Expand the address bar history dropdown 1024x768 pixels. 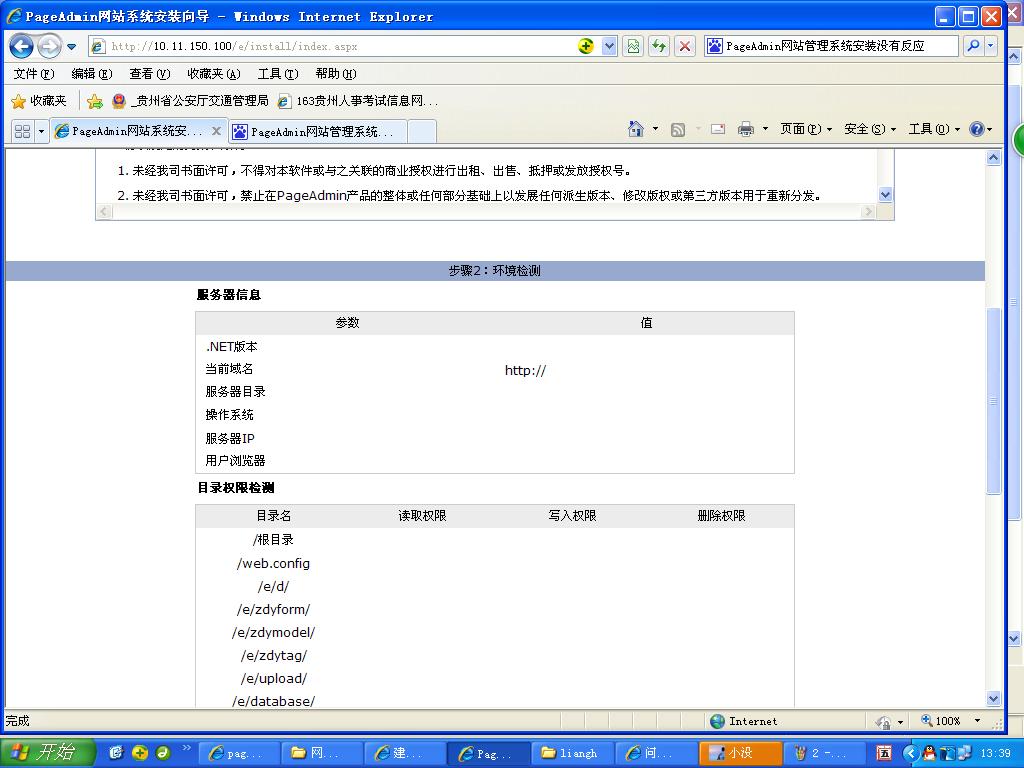(x=609, y=46)
